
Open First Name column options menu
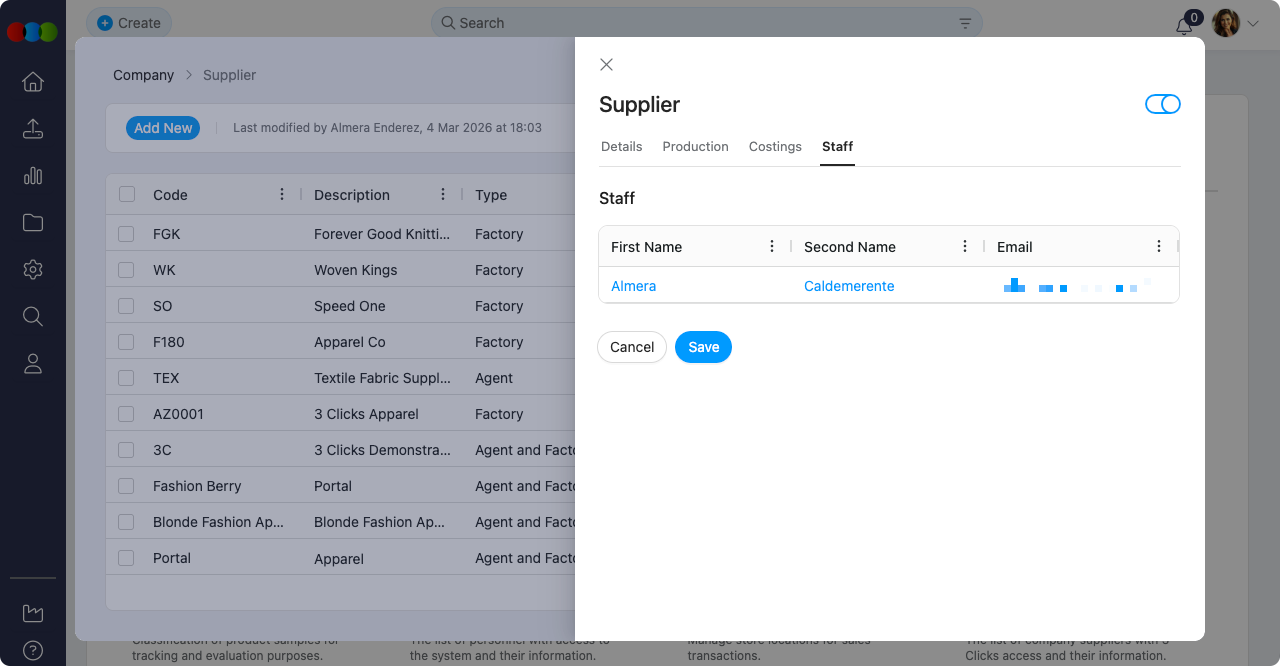(x=771, y=246)
